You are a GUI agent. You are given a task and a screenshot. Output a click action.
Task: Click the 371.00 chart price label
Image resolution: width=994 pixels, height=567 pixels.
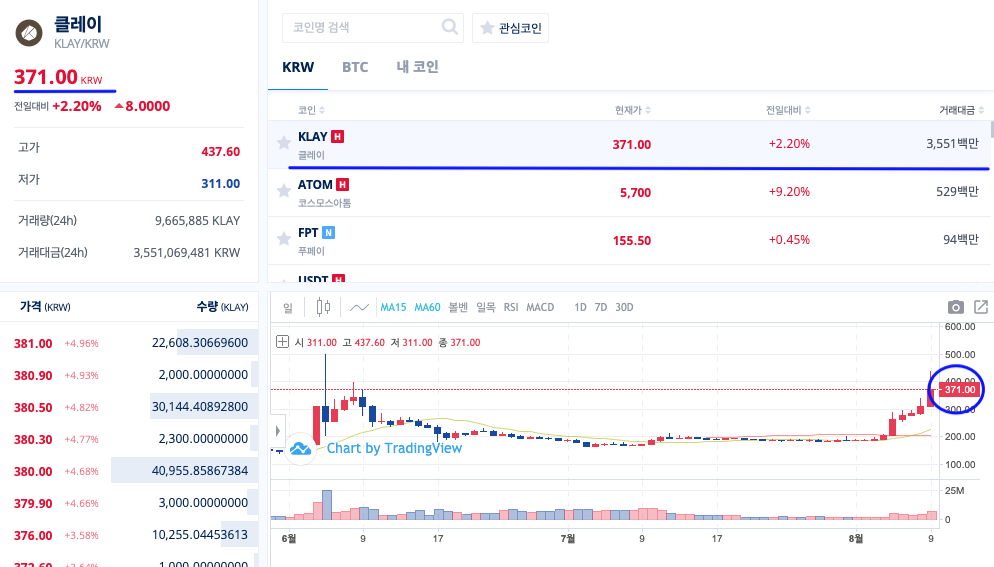point(960,389)
